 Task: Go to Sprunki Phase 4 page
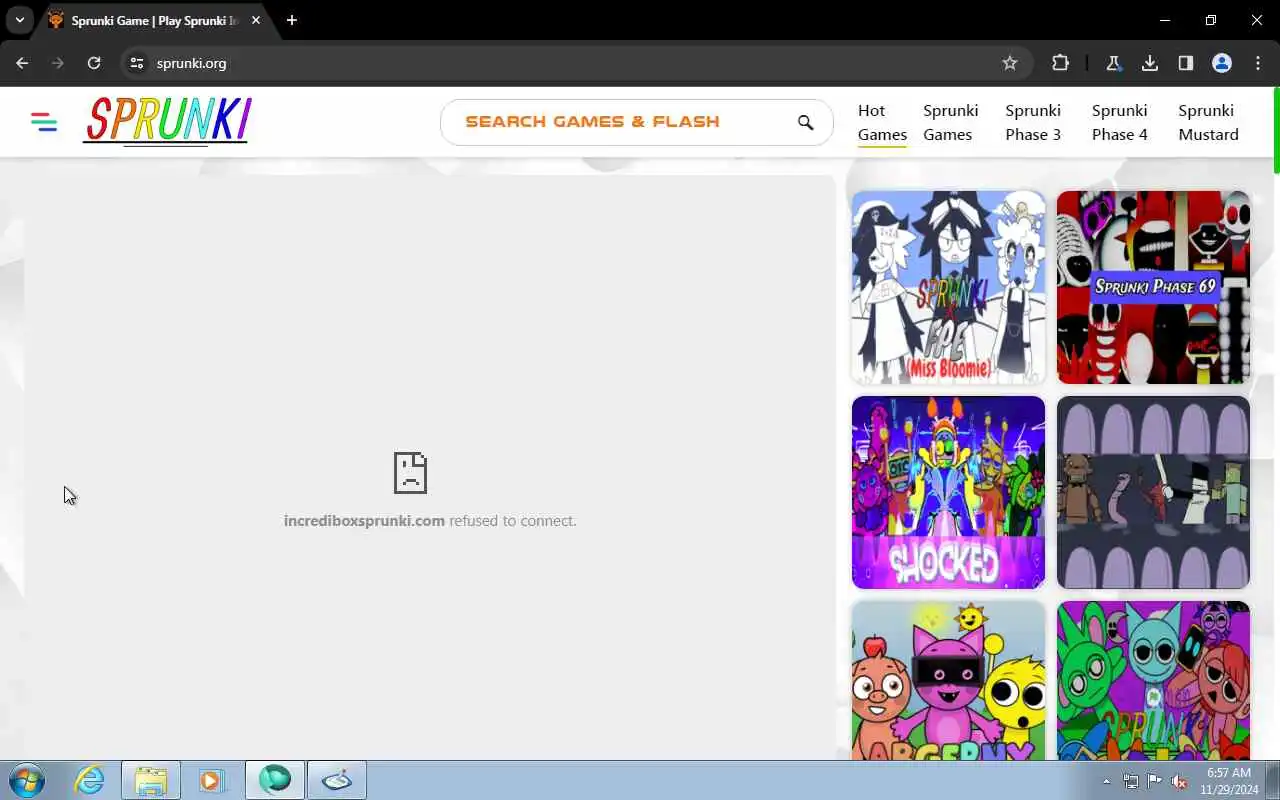click(x=1120, y=122)
